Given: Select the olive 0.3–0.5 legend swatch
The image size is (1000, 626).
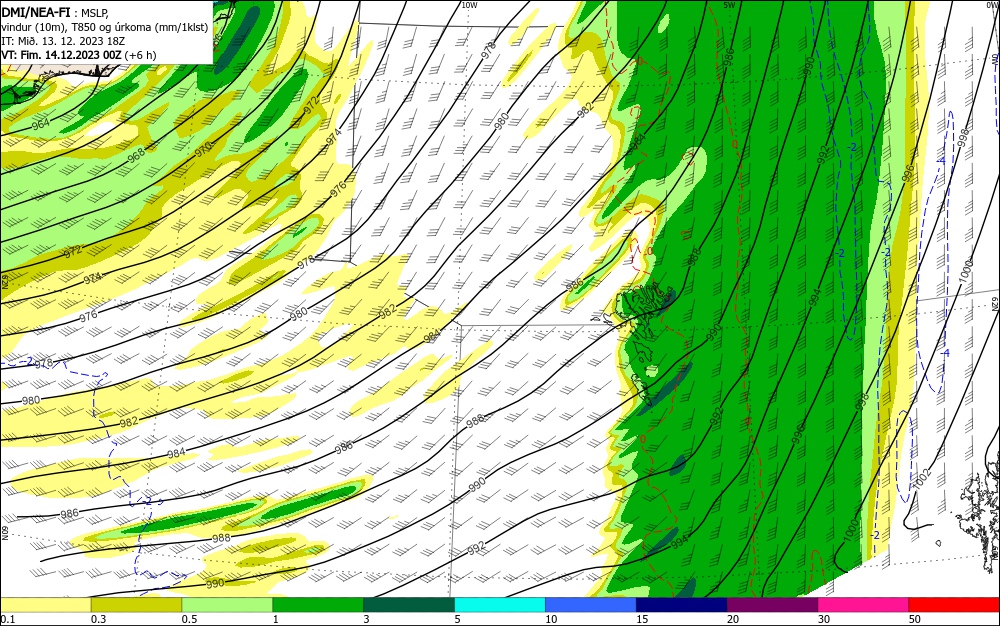Looking at the screenshot, I should coord(136,605).
